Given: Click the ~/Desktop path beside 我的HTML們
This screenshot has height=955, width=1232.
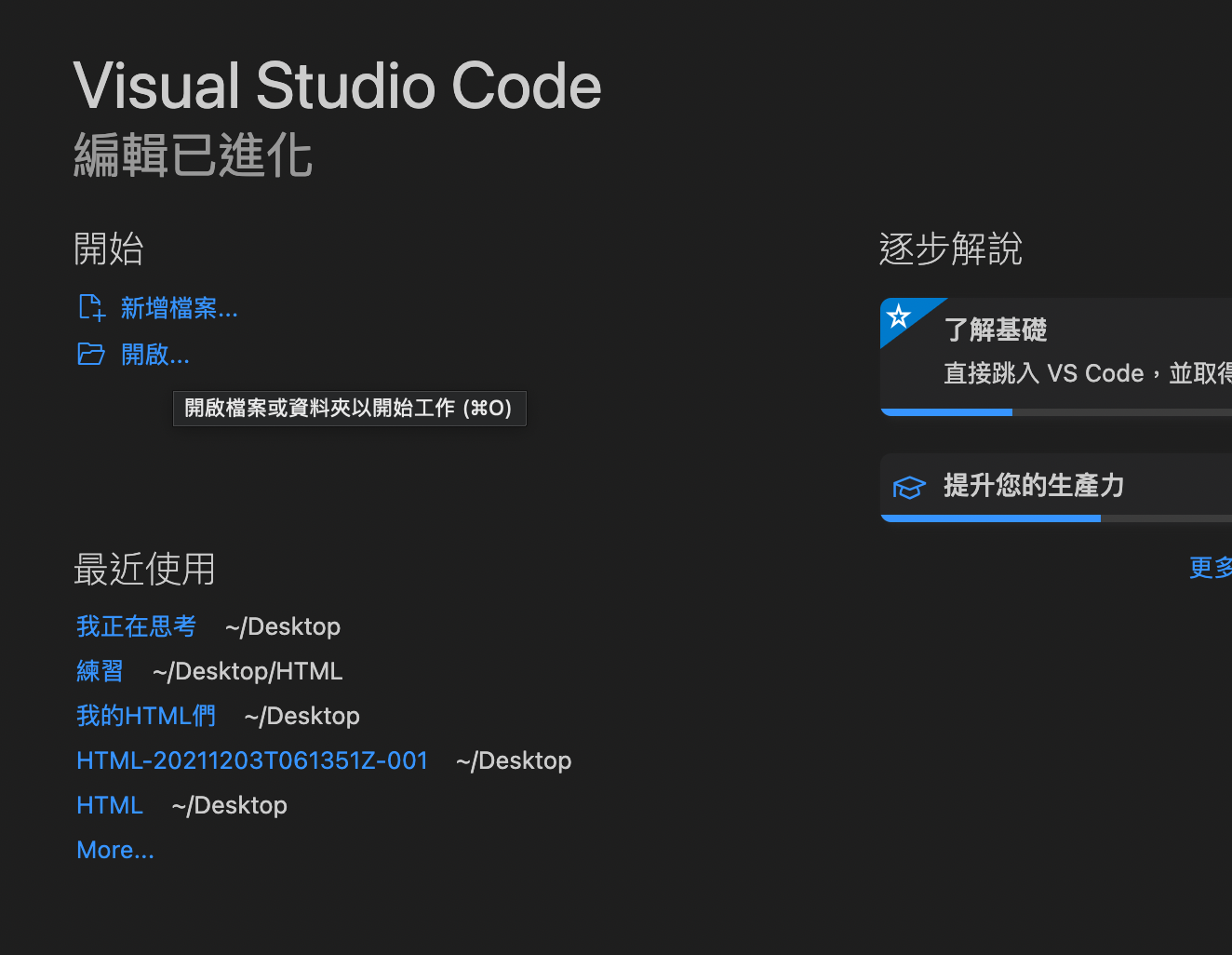Looking at the screenshot, I should tap(301, 716).
